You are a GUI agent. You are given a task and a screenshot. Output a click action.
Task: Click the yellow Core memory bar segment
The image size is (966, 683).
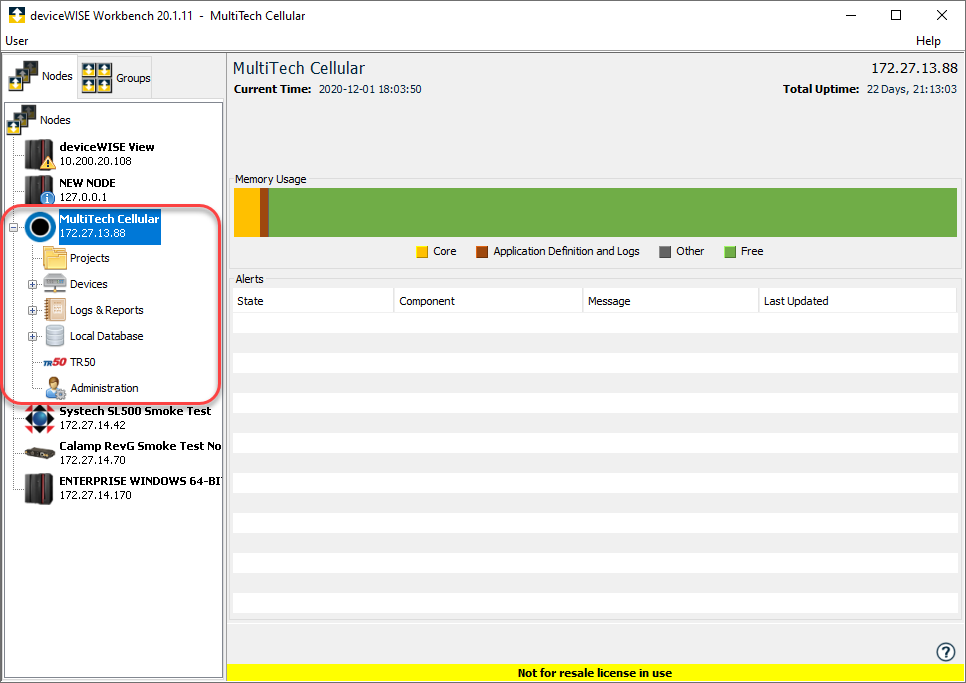click(247, 212)
